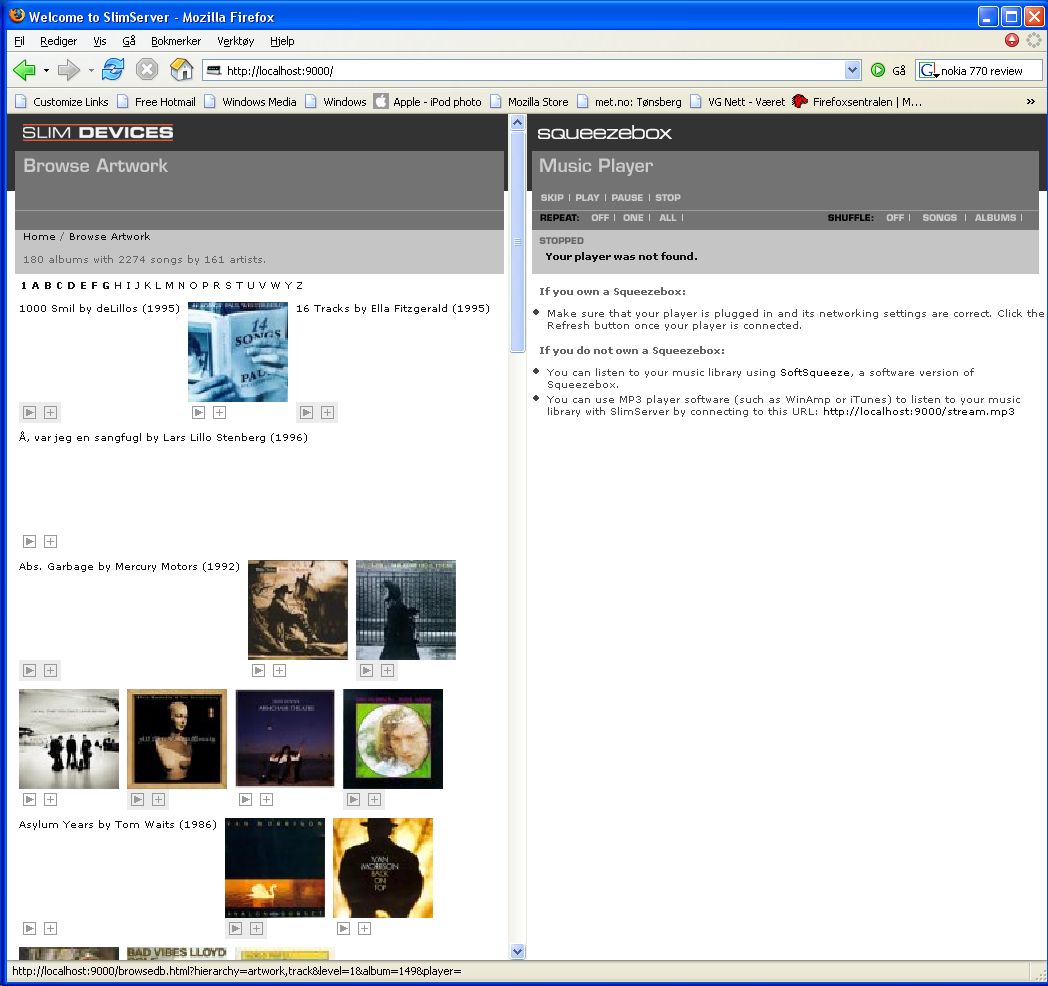
Task: Open the Back button history dropdown arrow
Action: 46,70
